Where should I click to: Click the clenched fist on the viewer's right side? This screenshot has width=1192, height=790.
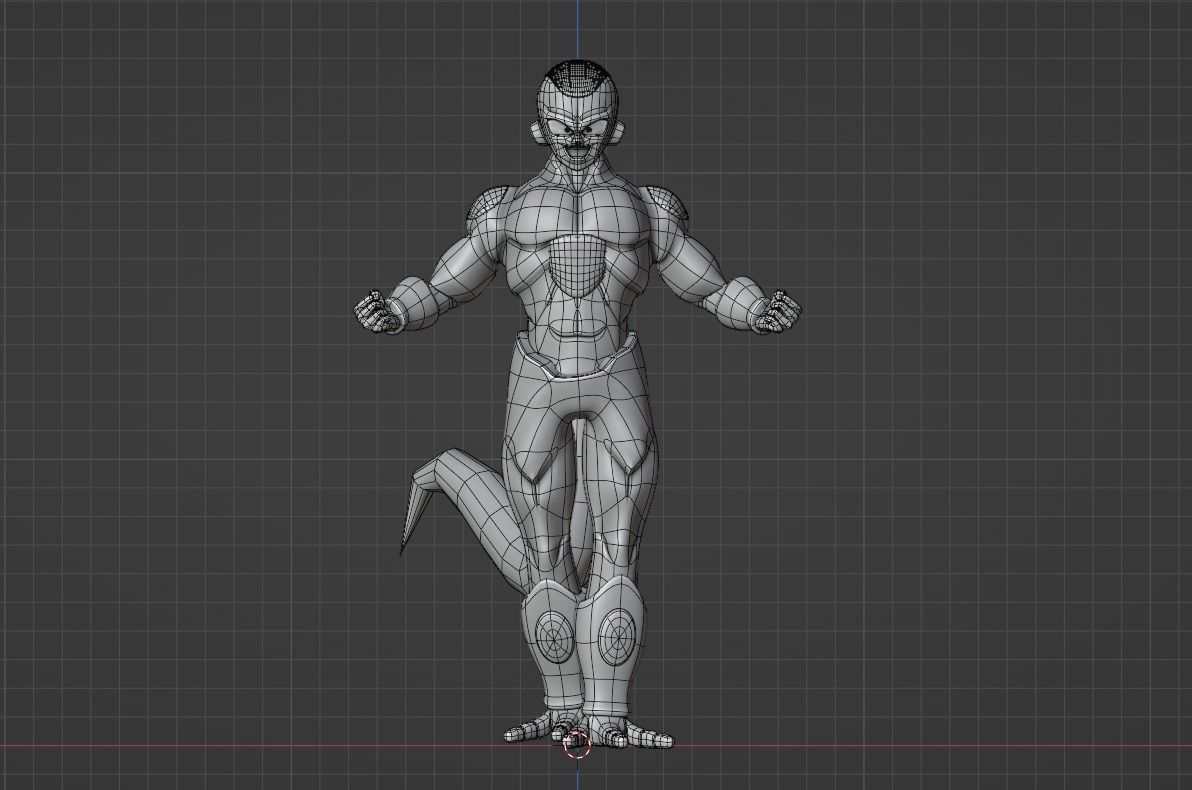tap(779, 310)
